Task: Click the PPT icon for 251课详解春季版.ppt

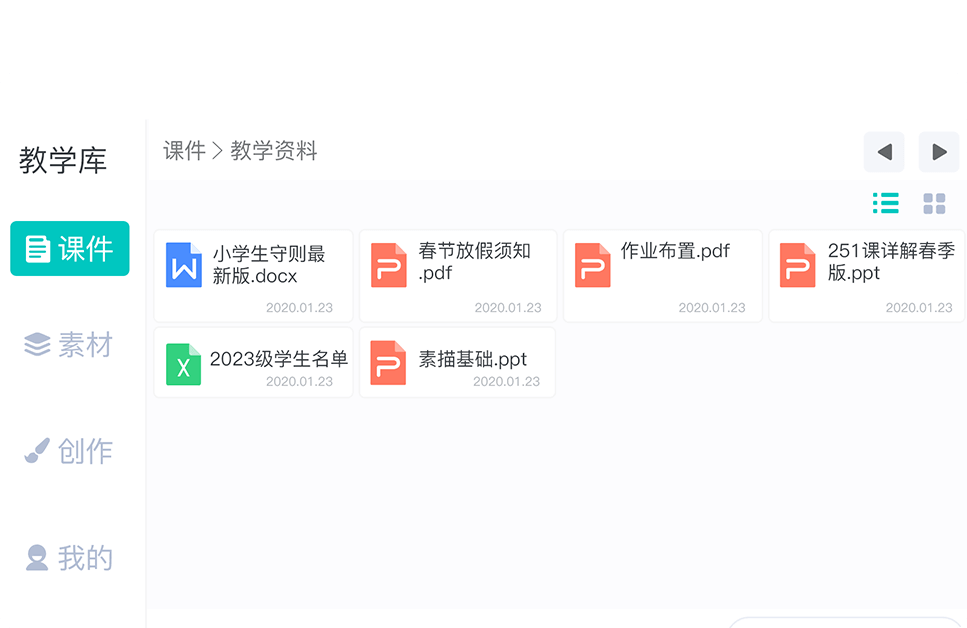Action: click(798, 265)
